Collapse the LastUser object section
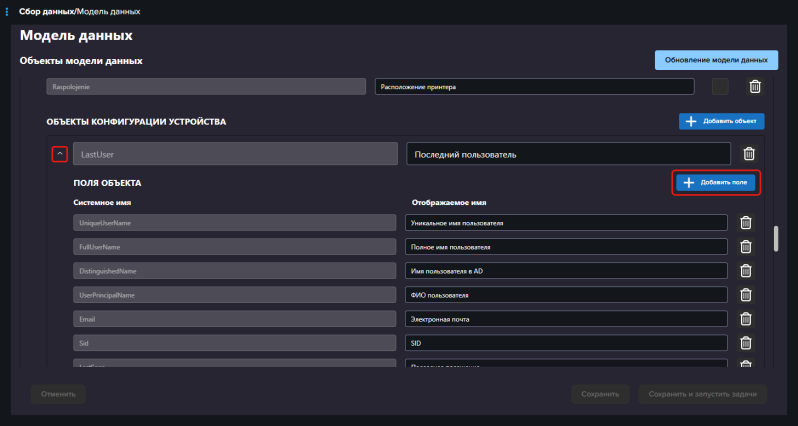 pyautogui.click(x=59, y=154)
